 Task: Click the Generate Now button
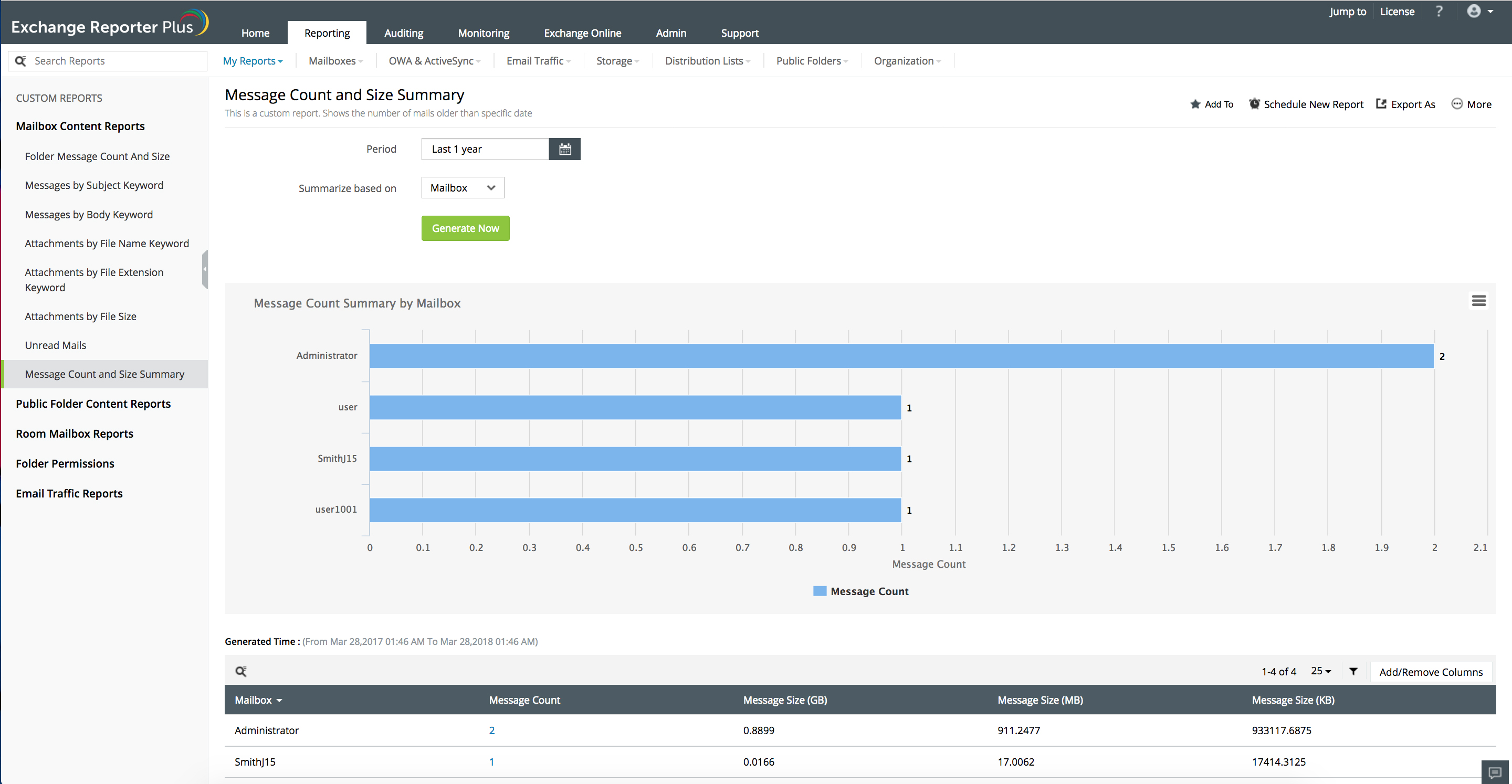point(465,228)
